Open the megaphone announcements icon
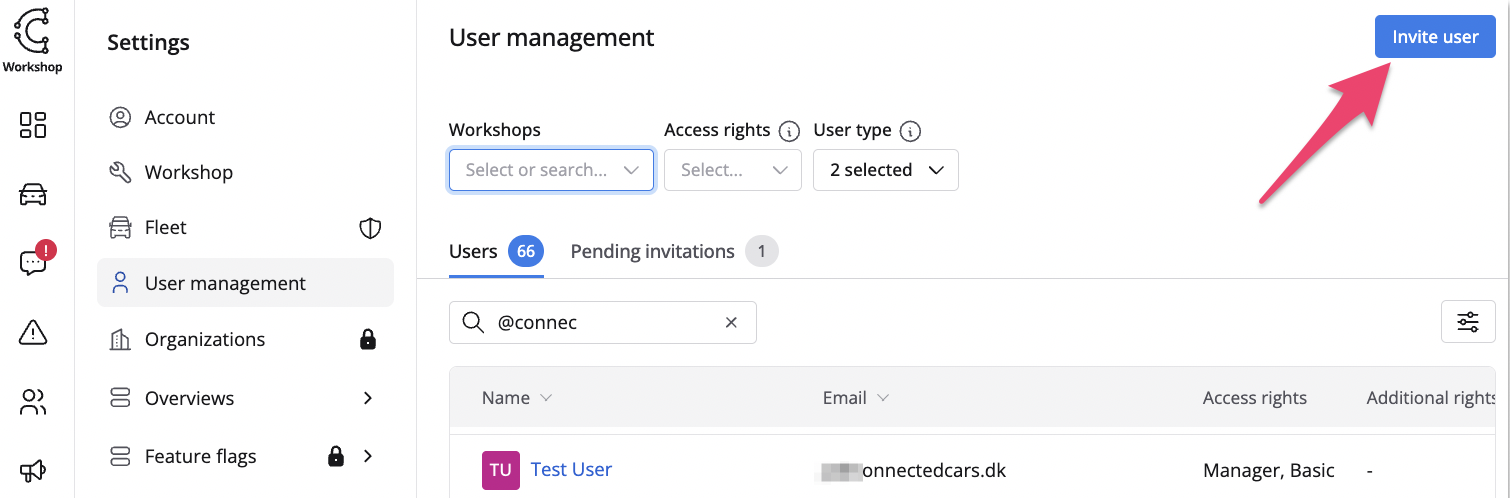 [x=33, y=470]
